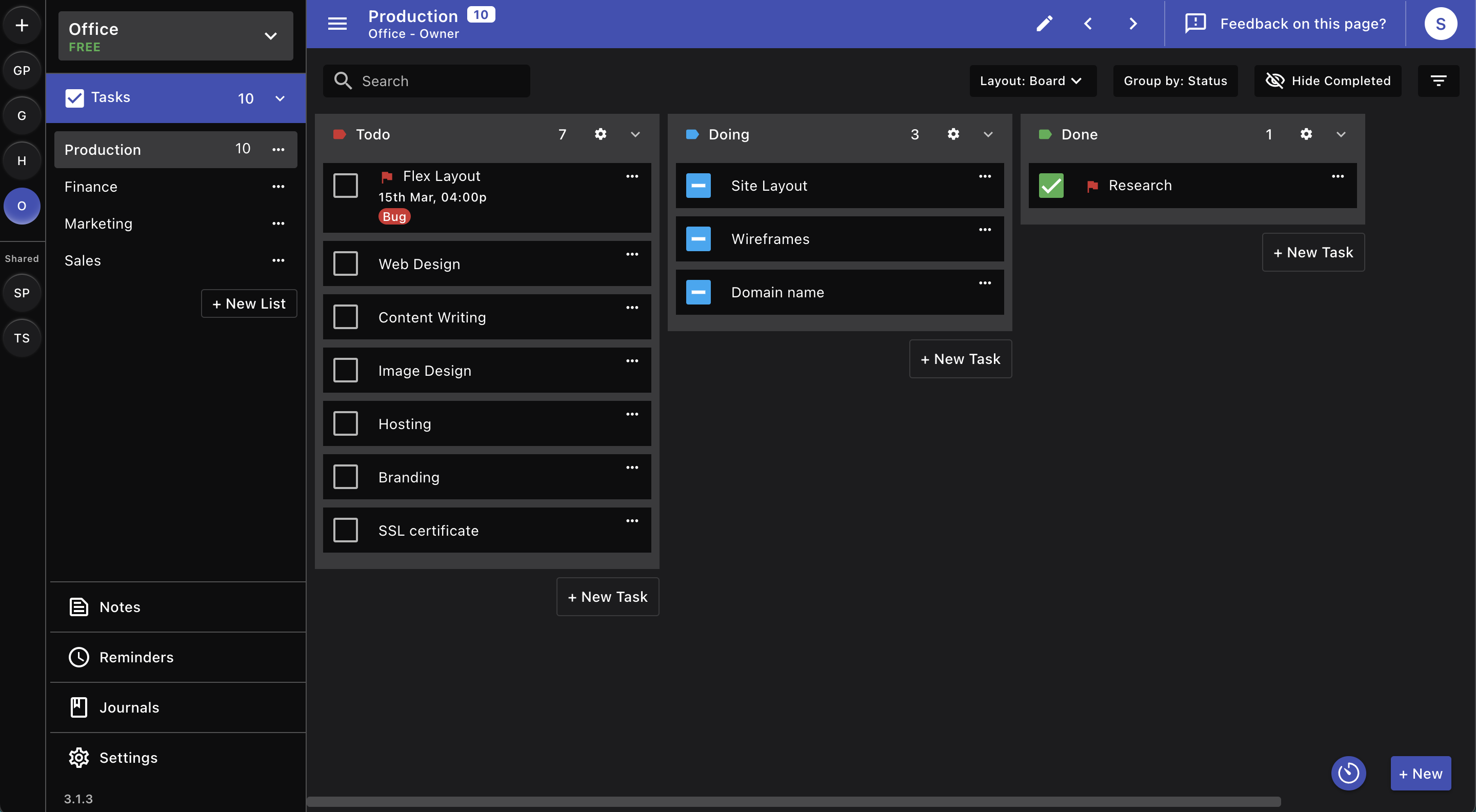Viewport: 1476px width, 812px height.
Task: Collapse the Done column chevron
Action: (x=1341, y=135)
